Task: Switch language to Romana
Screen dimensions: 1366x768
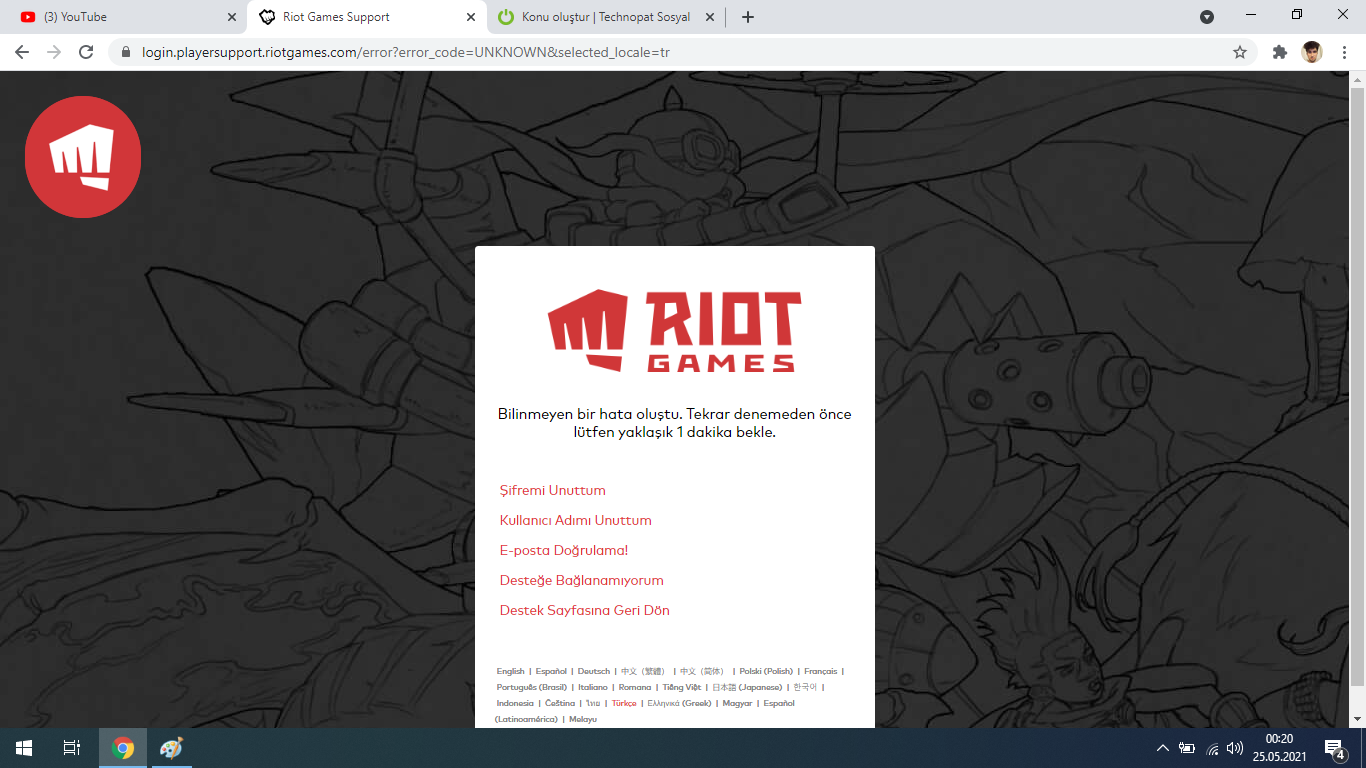Action: [635, 688]
